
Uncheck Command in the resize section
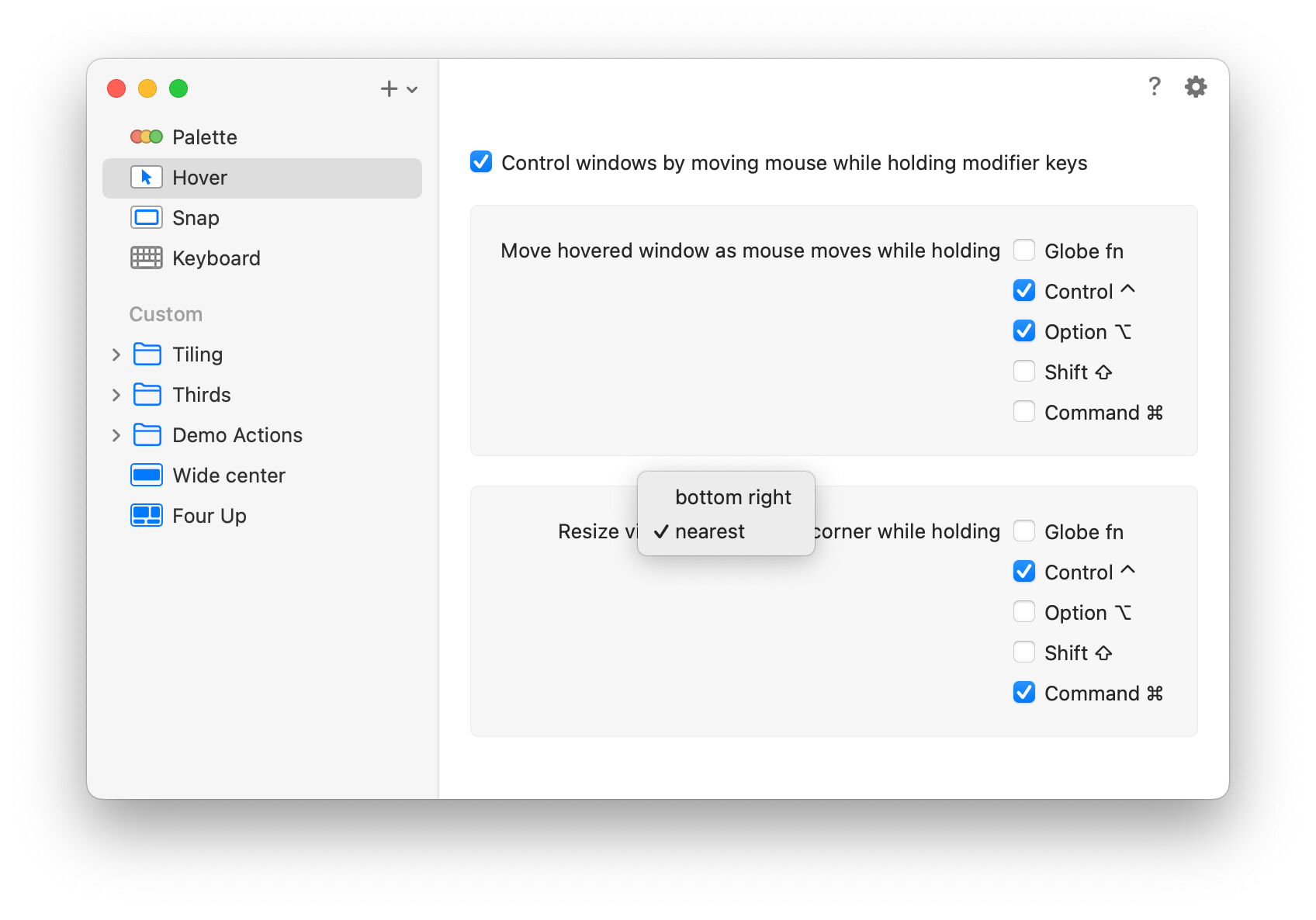click(x=1023, y=693)
